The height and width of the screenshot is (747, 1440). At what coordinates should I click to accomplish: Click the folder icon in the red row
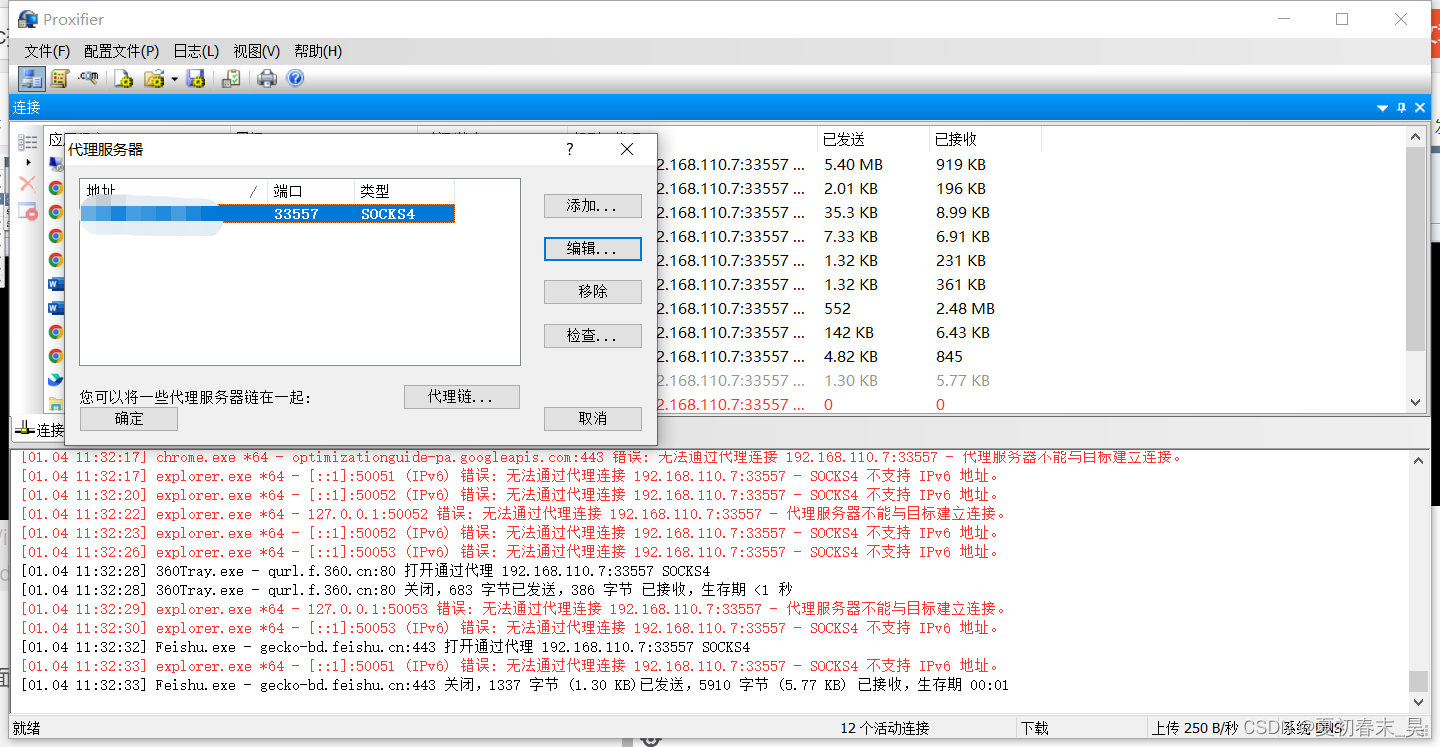(x=56, y=404)
